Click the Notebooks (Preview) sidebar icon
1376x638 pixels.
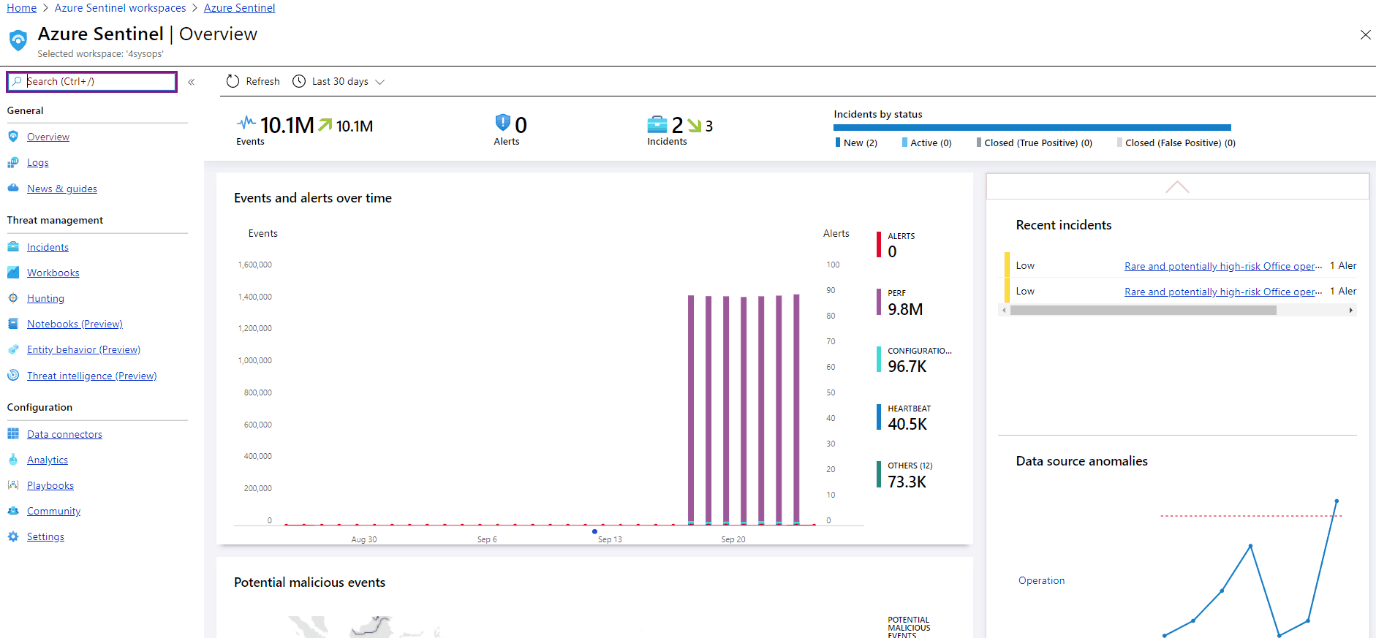coord(13,324)
